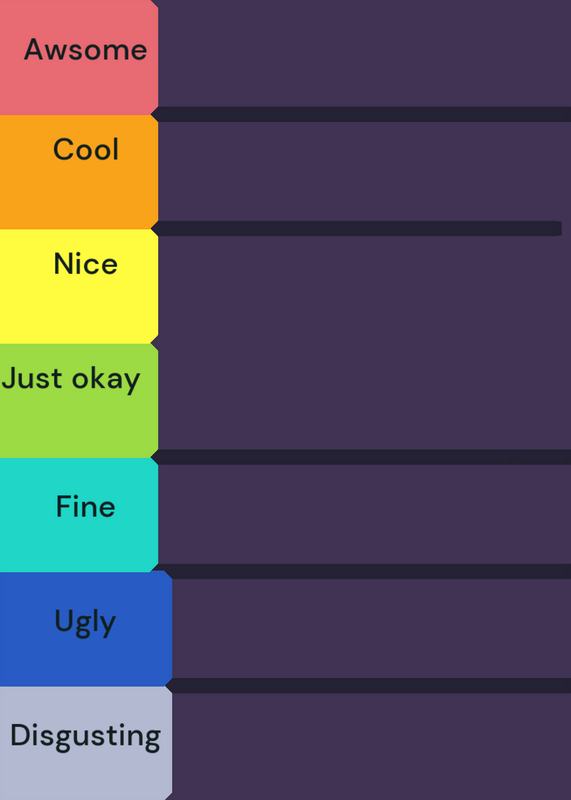Click the dark divider between Ugly and Disgusting rows
This screenshot has width=571, height=800.
click(368, 686)
